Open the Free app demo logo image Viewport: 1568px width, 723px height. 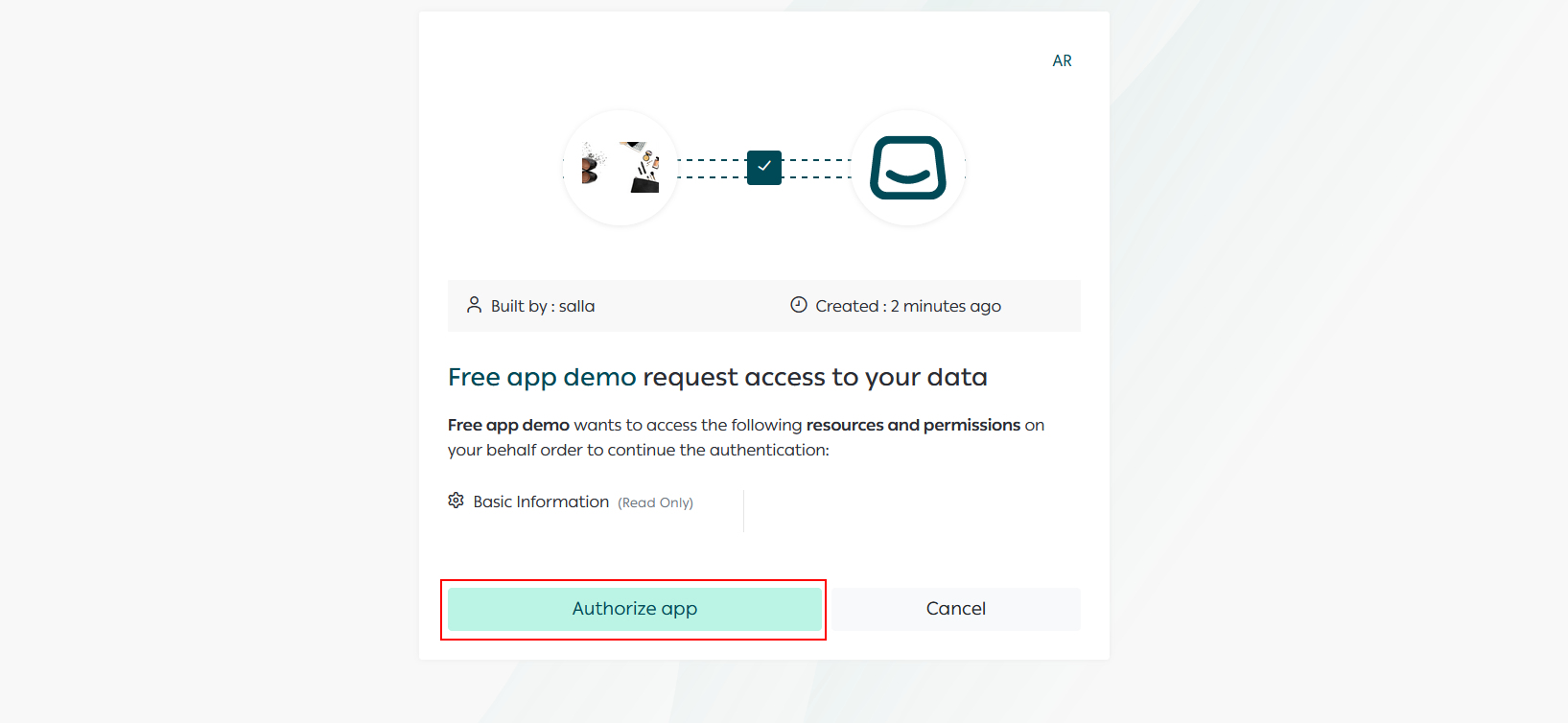click(620, 168)
